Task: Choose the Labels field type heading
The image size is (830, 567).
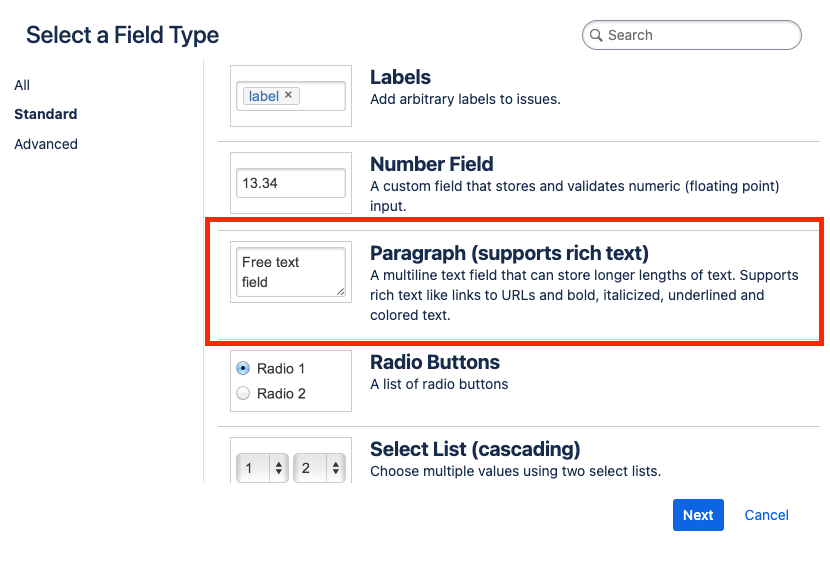Action: coord(400,77)
